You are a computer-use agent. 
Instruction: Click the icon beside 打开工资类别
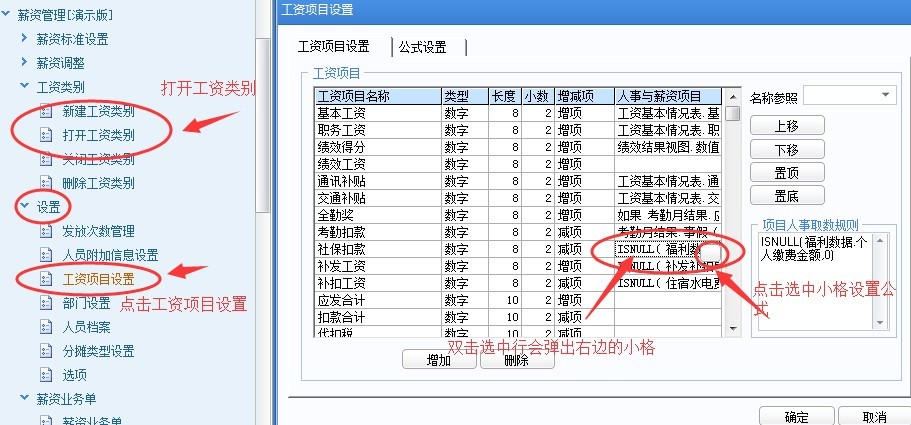(x=44, y=135)
